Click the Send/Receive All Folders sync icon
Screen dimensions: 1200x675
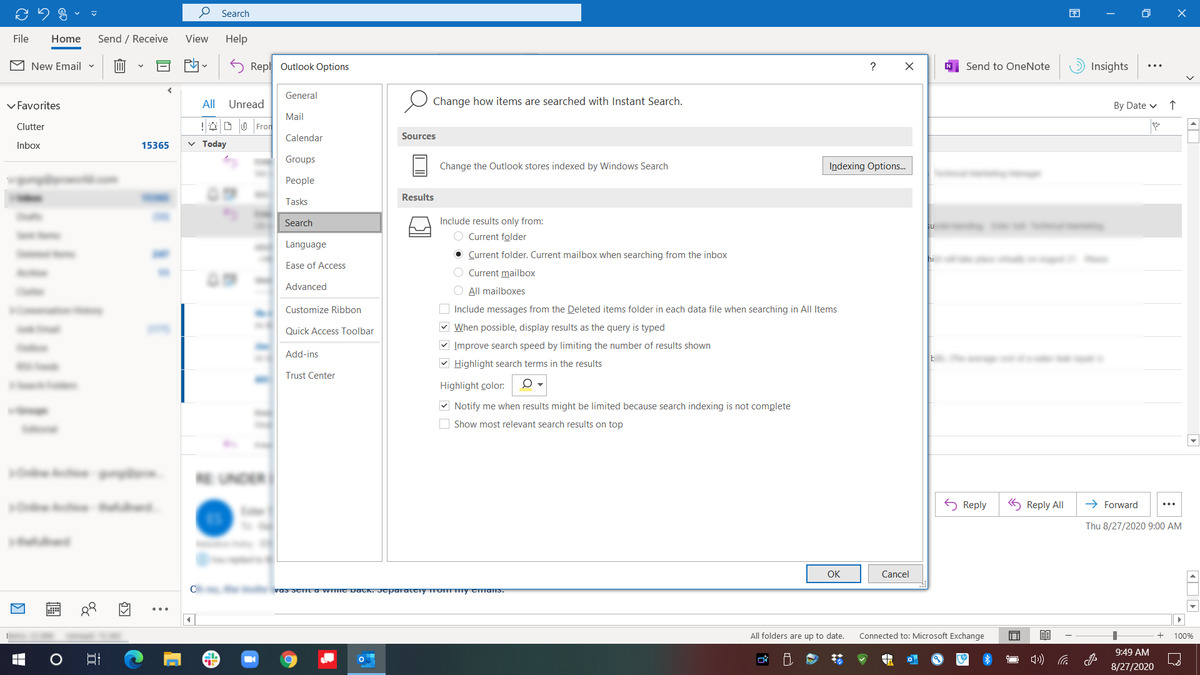(19, 13)
